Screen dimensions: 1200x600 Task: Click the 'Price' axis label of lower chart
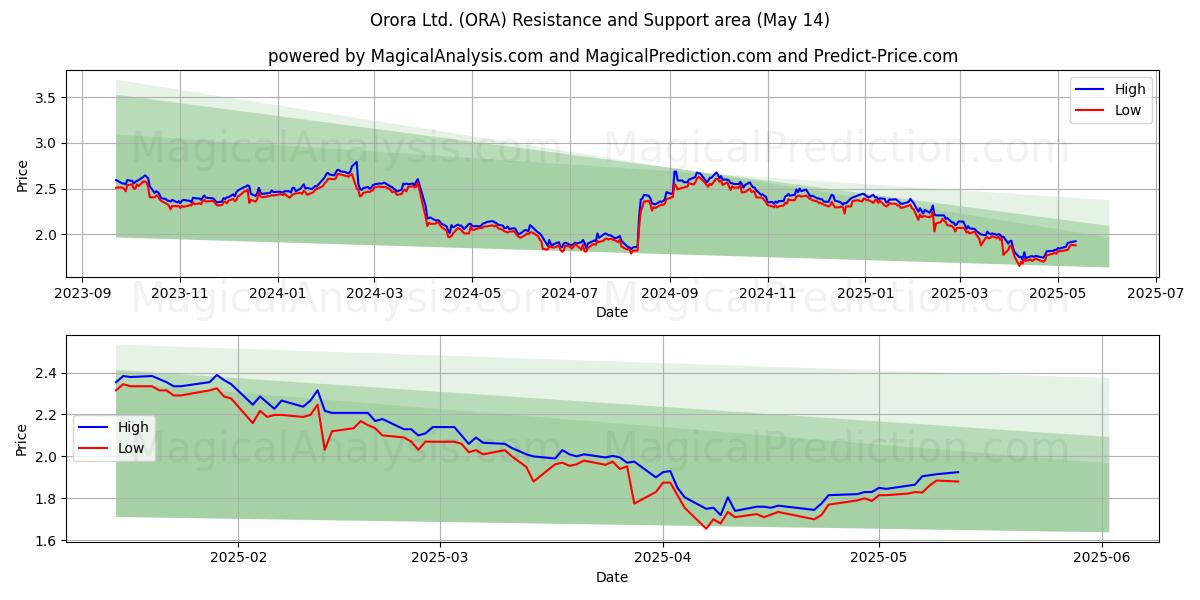[x=23, y=439]
